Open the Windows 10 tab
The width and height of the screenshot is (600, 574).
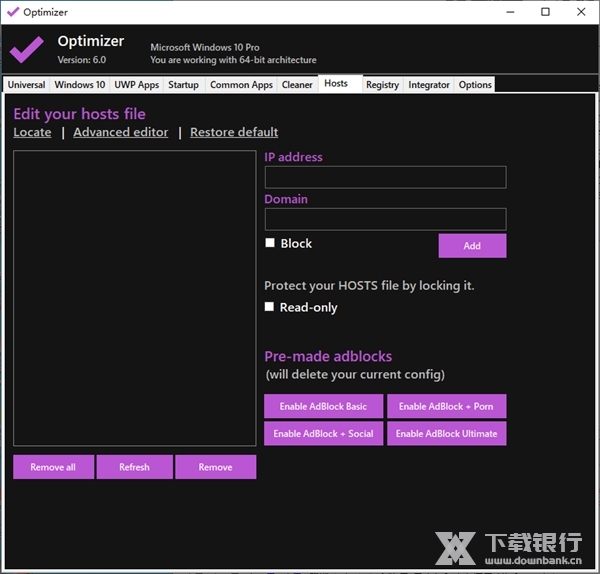(x=80, y=85)
